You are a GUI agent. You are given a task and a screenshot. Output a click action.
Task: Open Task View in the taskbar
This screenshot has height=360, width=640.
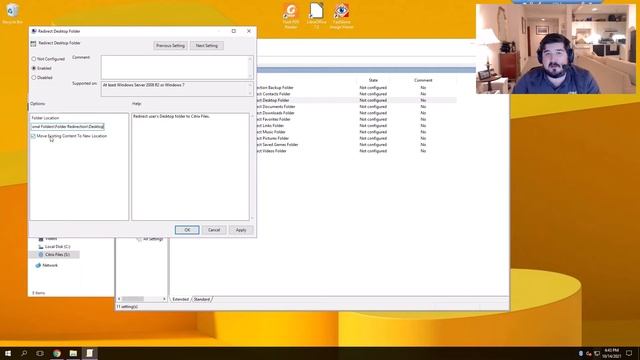click(40, 353)
